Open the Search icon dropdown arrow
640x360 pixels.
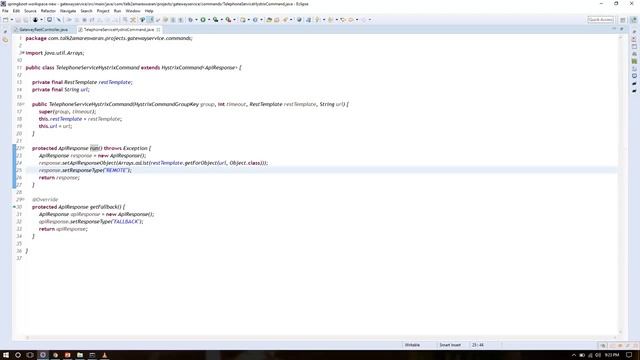tap(291, 20)
